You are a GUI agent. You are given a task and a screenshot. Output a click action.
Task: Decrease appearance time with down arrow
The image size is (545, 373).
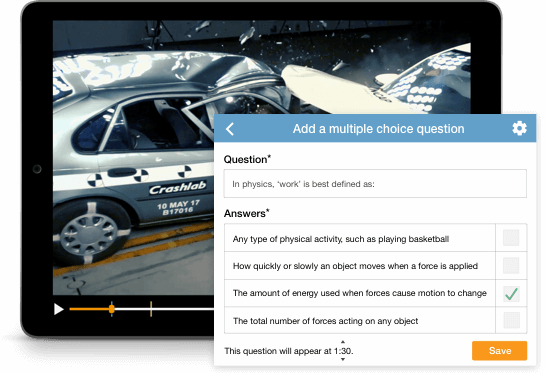(343, 359)
